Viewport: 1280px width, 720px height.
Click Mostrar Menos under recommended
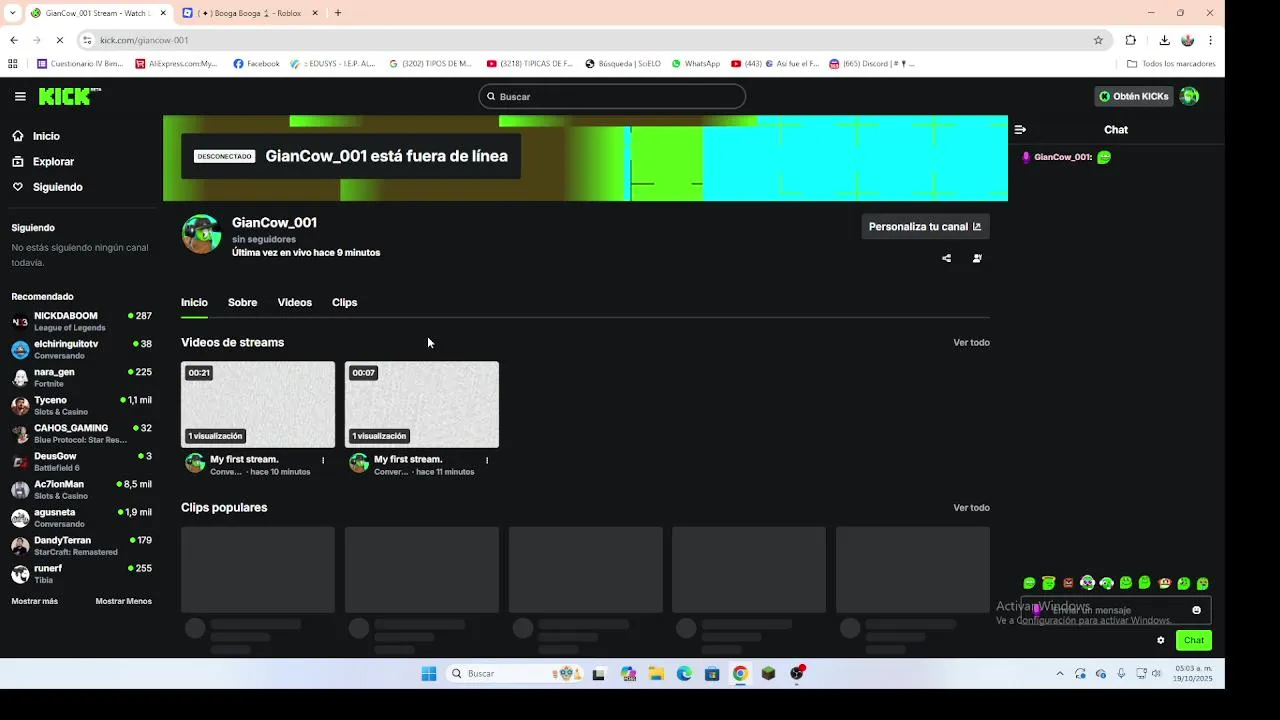click(x=124, y=602)
